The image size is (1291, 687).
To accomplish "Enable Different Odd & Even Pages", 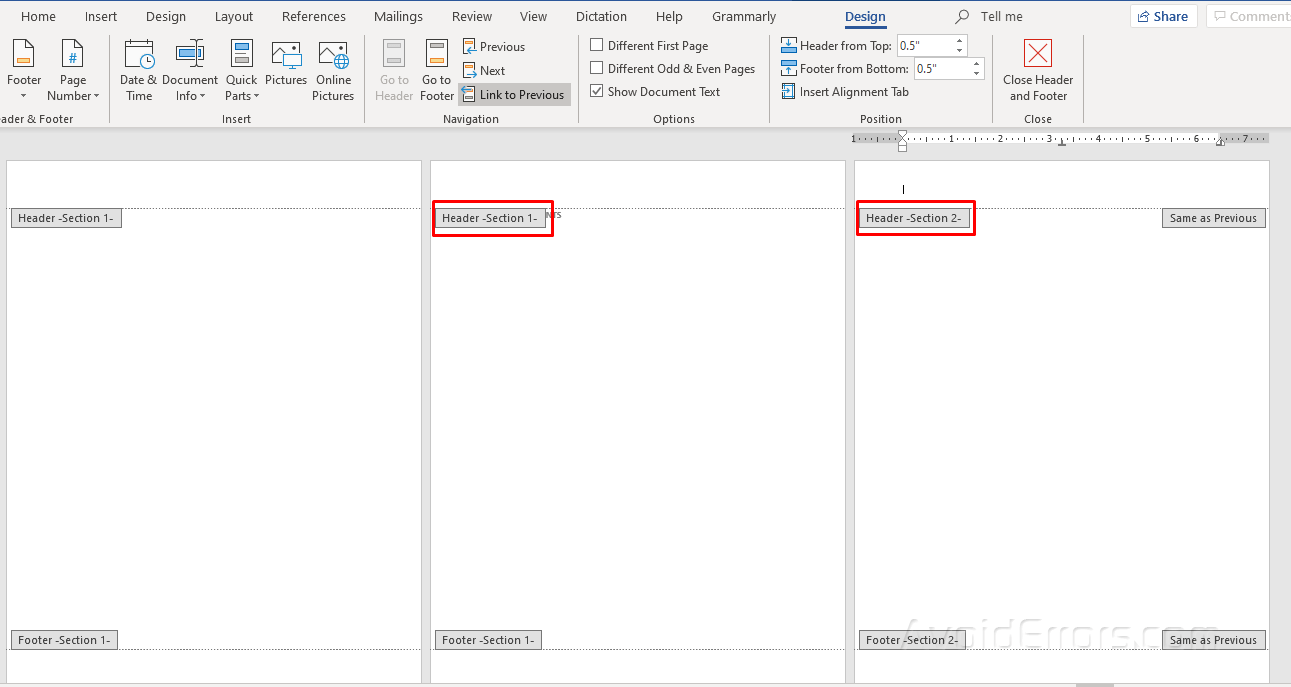I will [x=596, y=68].
